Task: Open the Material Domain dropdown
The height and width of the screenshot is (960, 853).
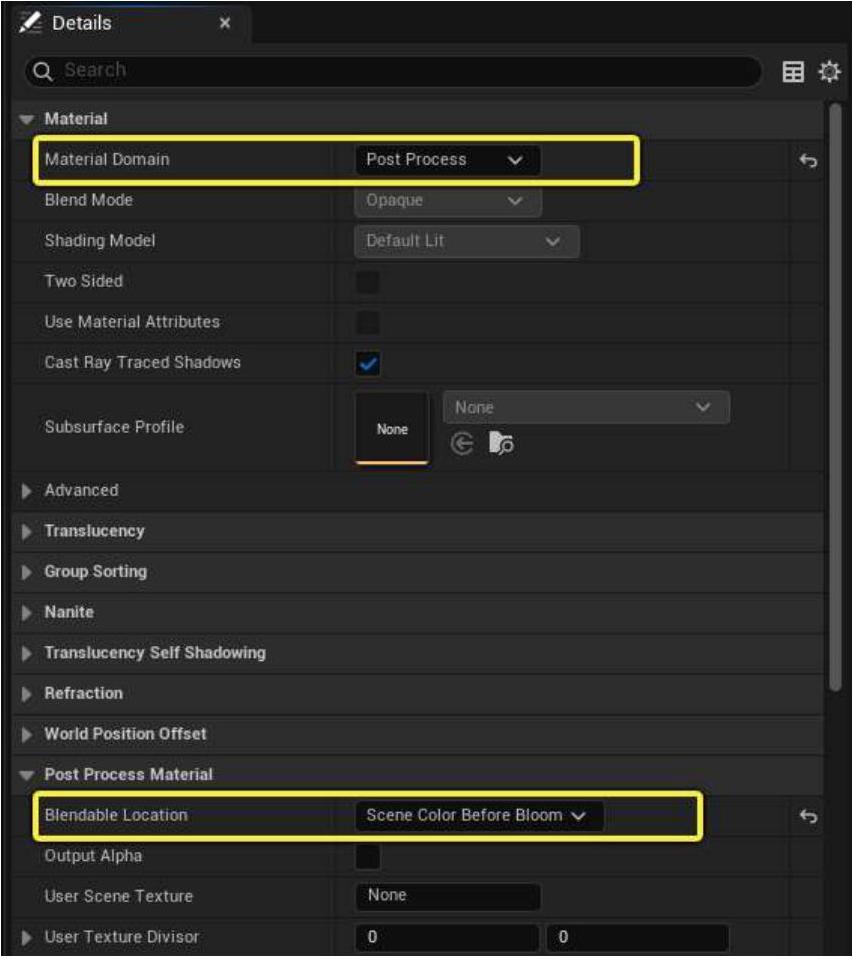Action: click(446, 160)
